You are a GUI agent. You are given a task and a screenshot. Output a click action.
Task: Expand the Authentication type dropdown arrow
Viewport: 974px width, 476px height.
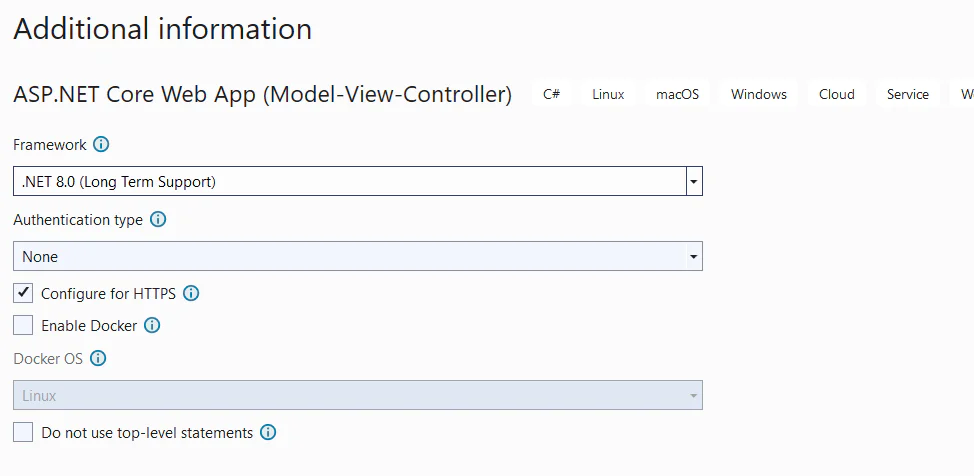coord(694,256)
